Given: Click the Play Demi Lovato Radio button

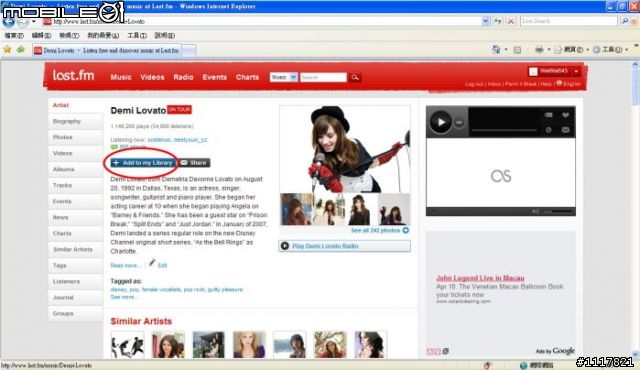Looking at the screenshot, I should [x=344, y=246].
